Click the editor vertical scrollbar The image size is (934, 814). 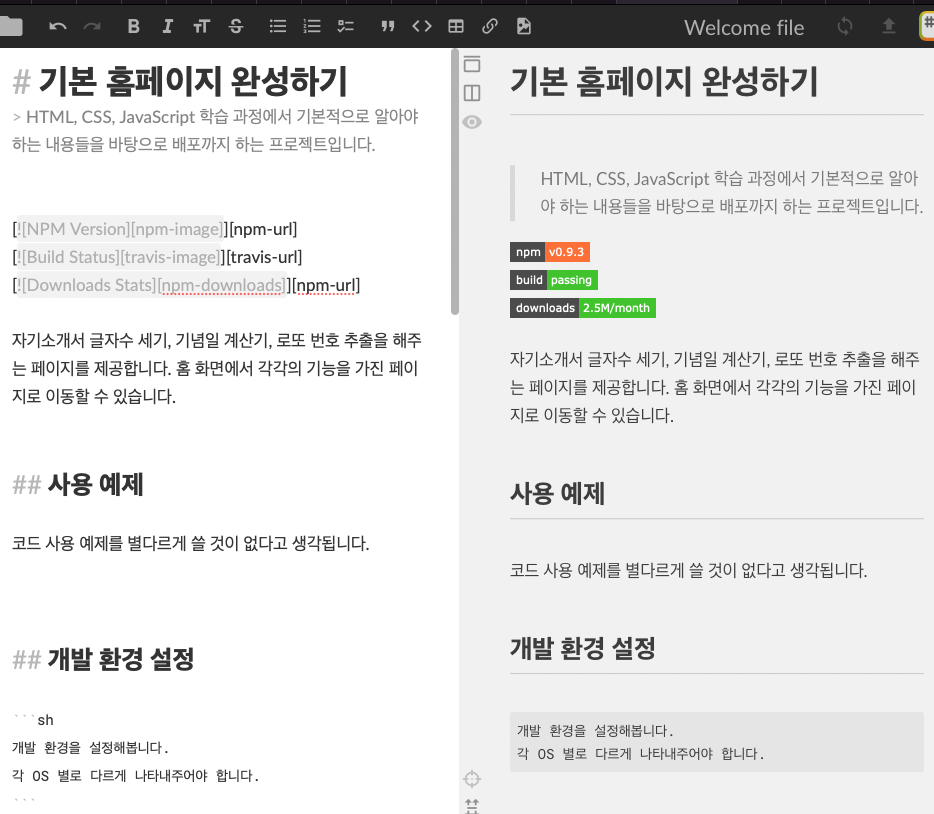(x=455, y=182)
